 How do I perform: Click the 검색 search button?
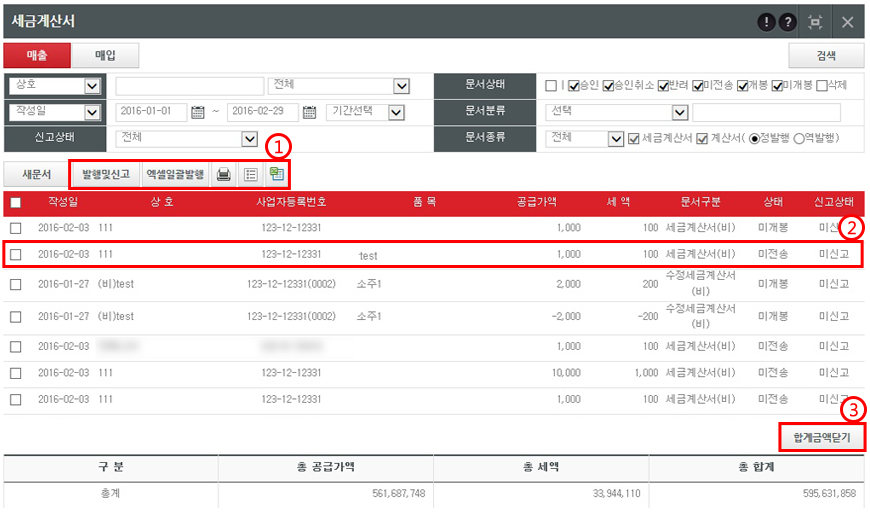(826, 56)
